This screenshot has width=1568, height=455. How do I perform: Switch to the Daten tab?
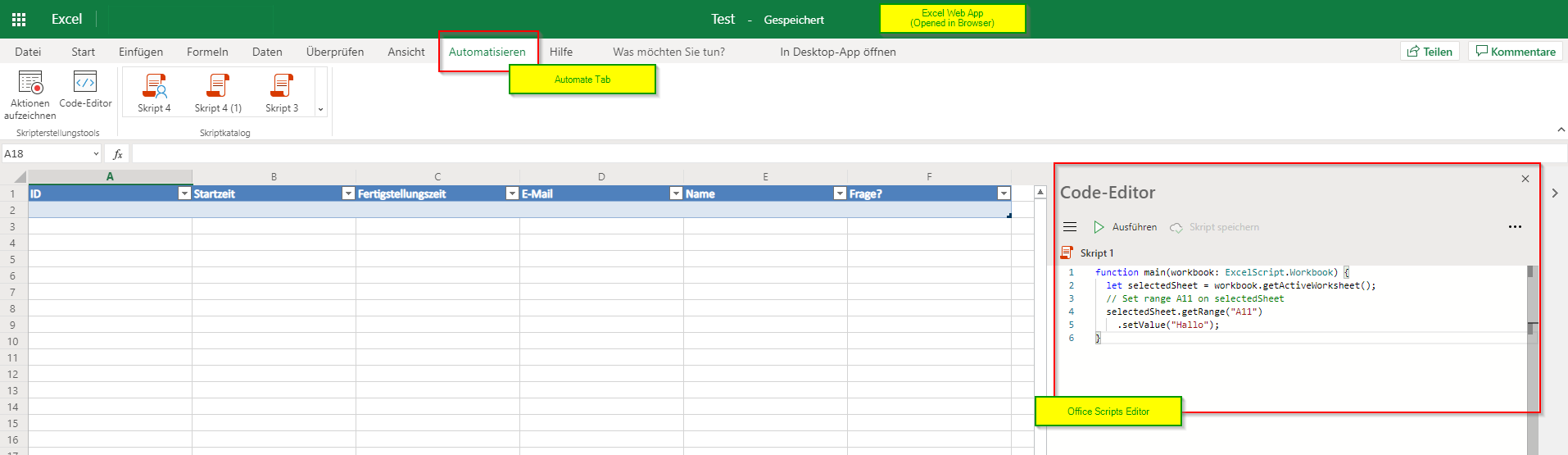click(x=267, y=52)
